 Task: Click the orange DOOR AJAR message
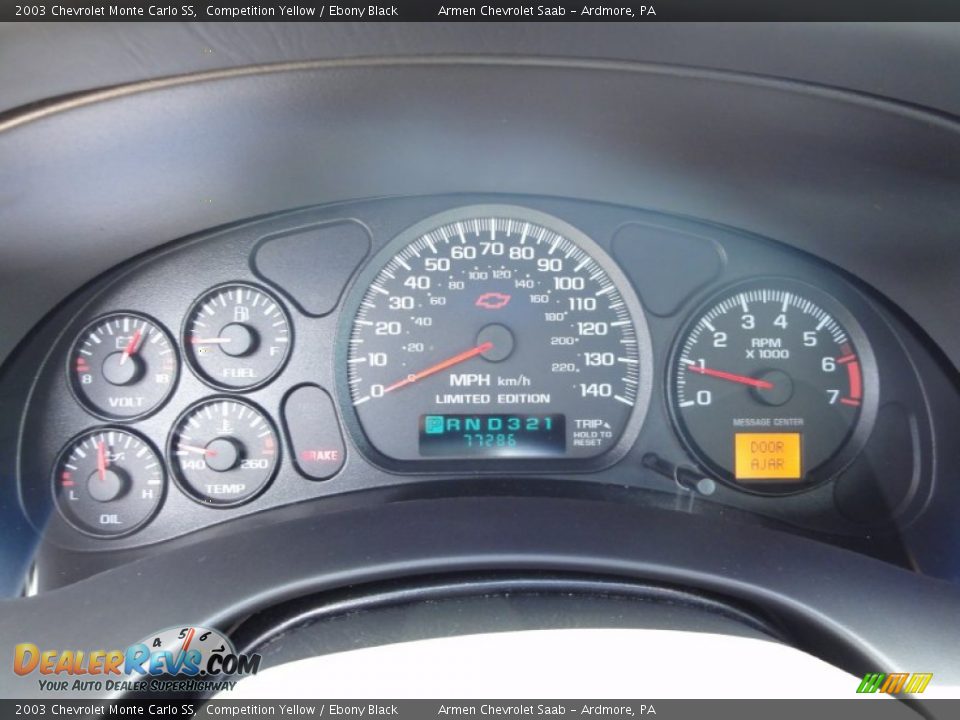point(767,456)
